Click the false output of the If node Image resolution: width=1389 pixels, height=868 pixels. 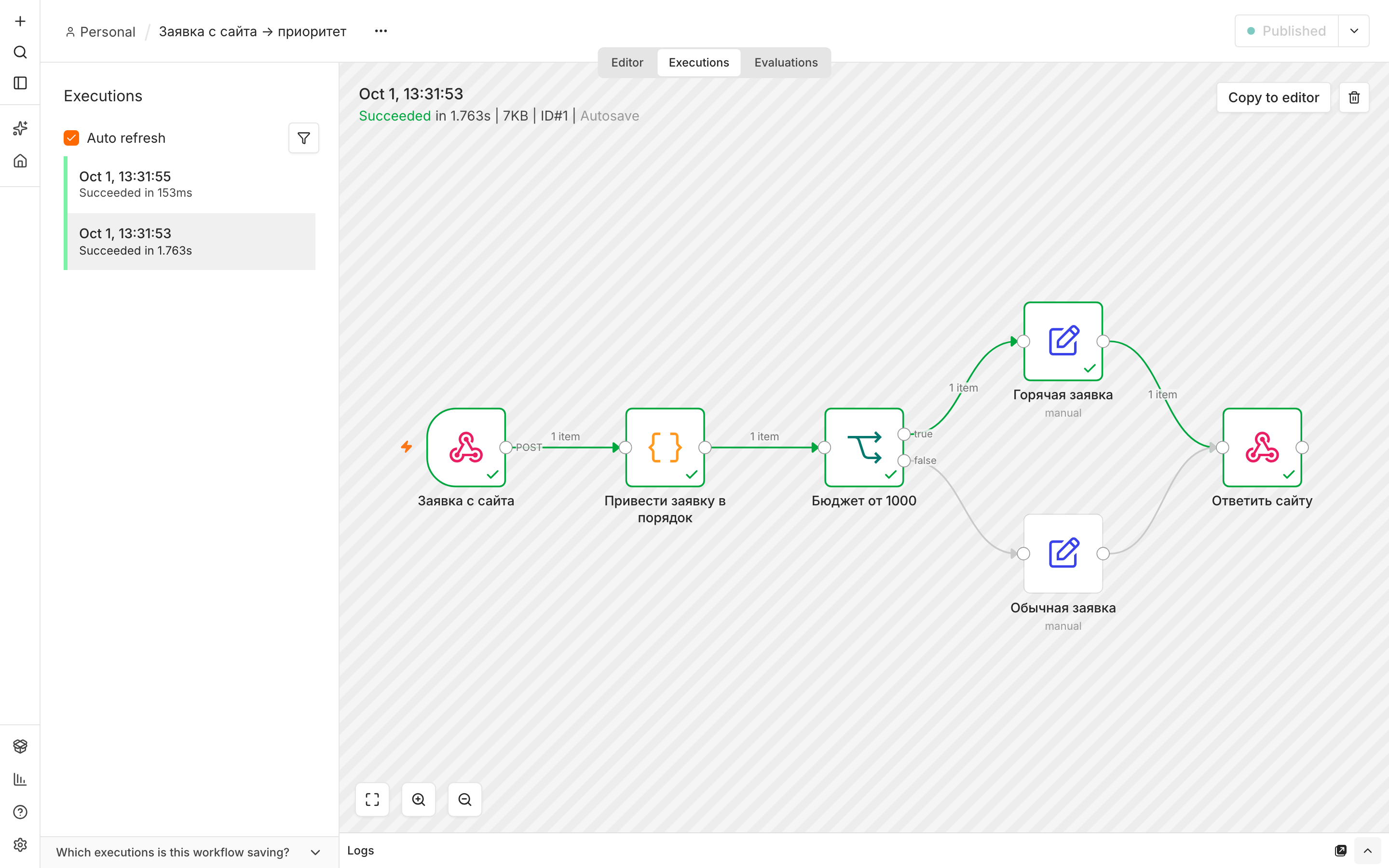coord(904,461)
